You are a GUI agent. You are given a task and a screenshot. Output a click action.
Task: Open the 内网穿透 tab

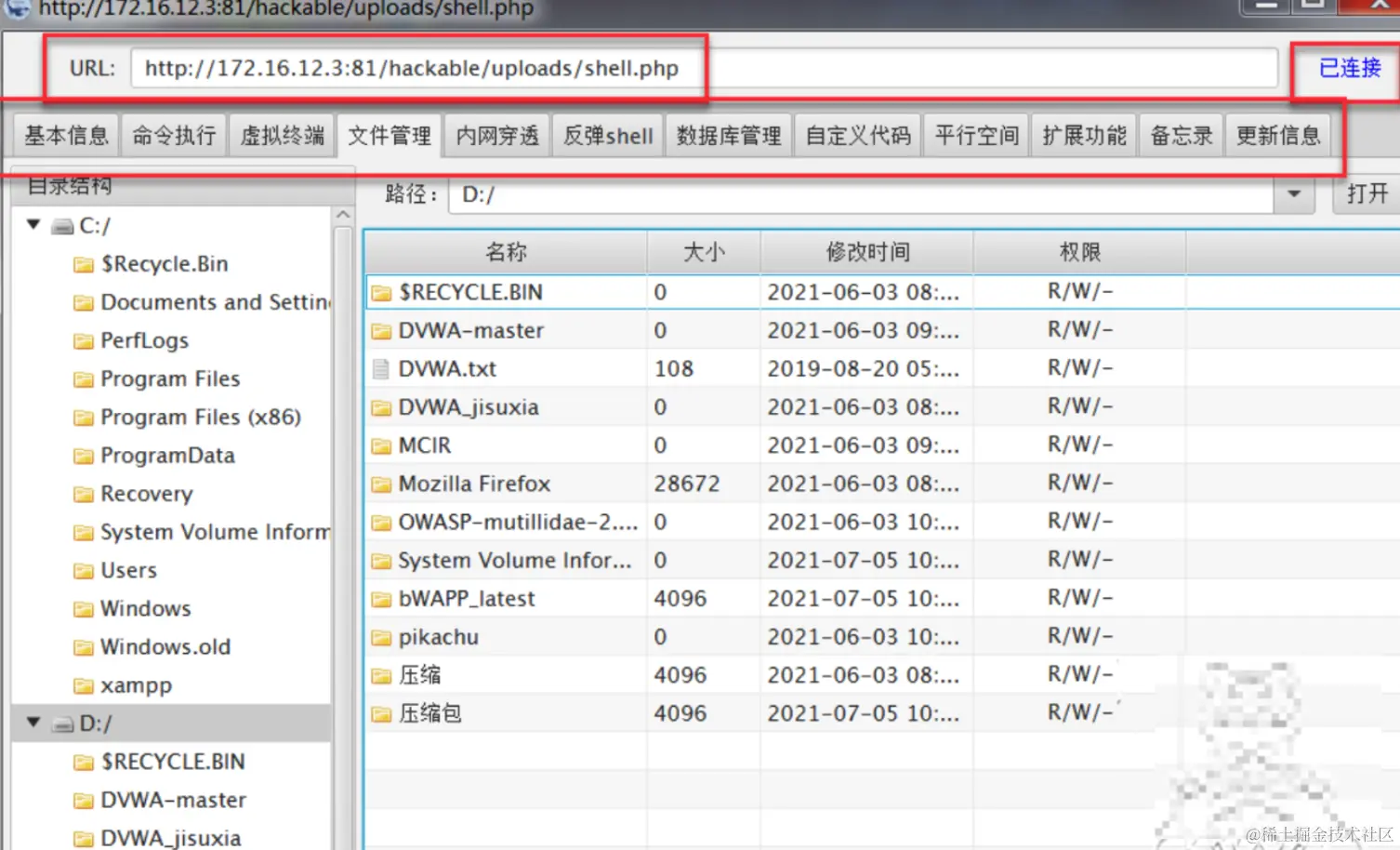point(497,136)
